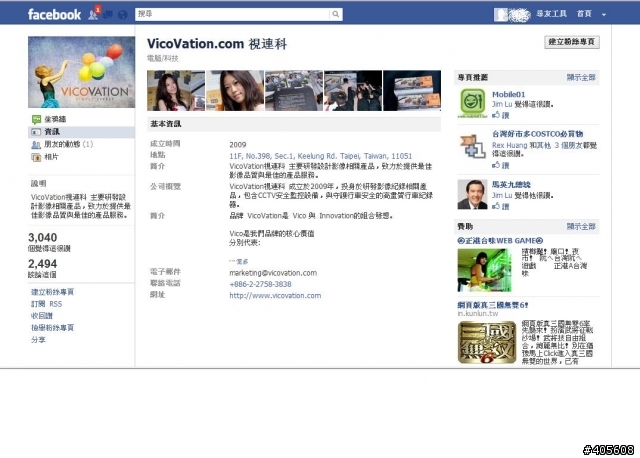Click the VicoVation page cover image
The image size is (640, 458).
[x=81, y=72]
